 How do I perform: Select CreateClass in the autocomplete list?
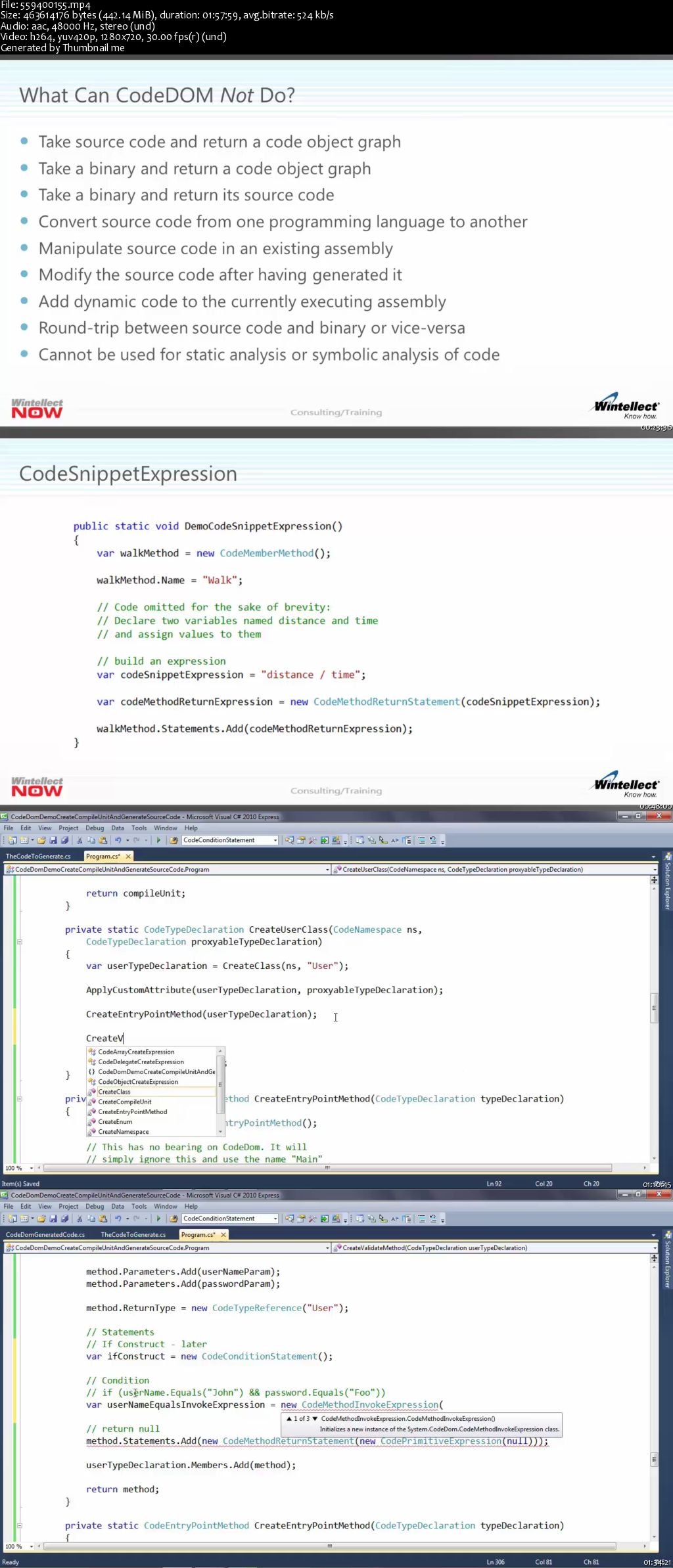point(152,1092)
